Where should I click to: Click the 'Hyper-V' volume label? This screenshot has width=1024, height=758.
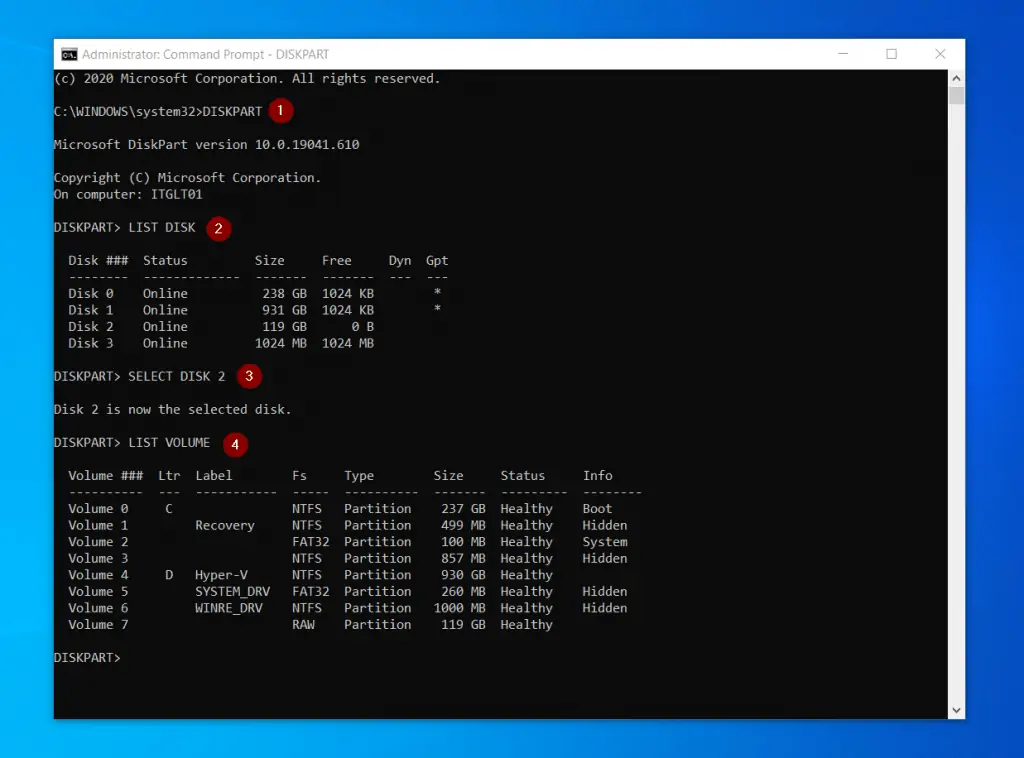coord(221,575)
